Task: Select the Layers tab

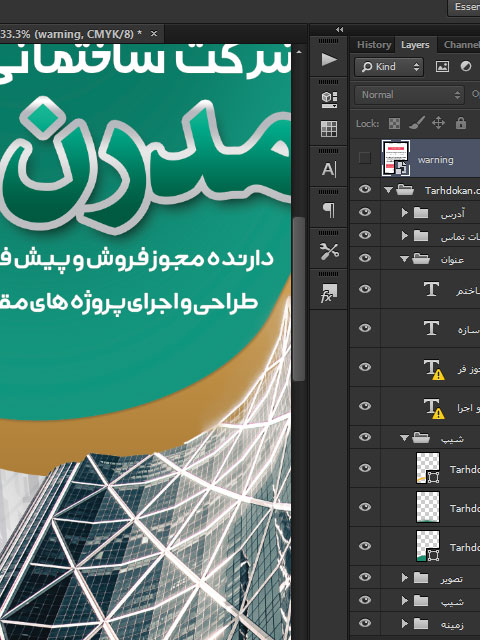Action: (x=415, y=45)
